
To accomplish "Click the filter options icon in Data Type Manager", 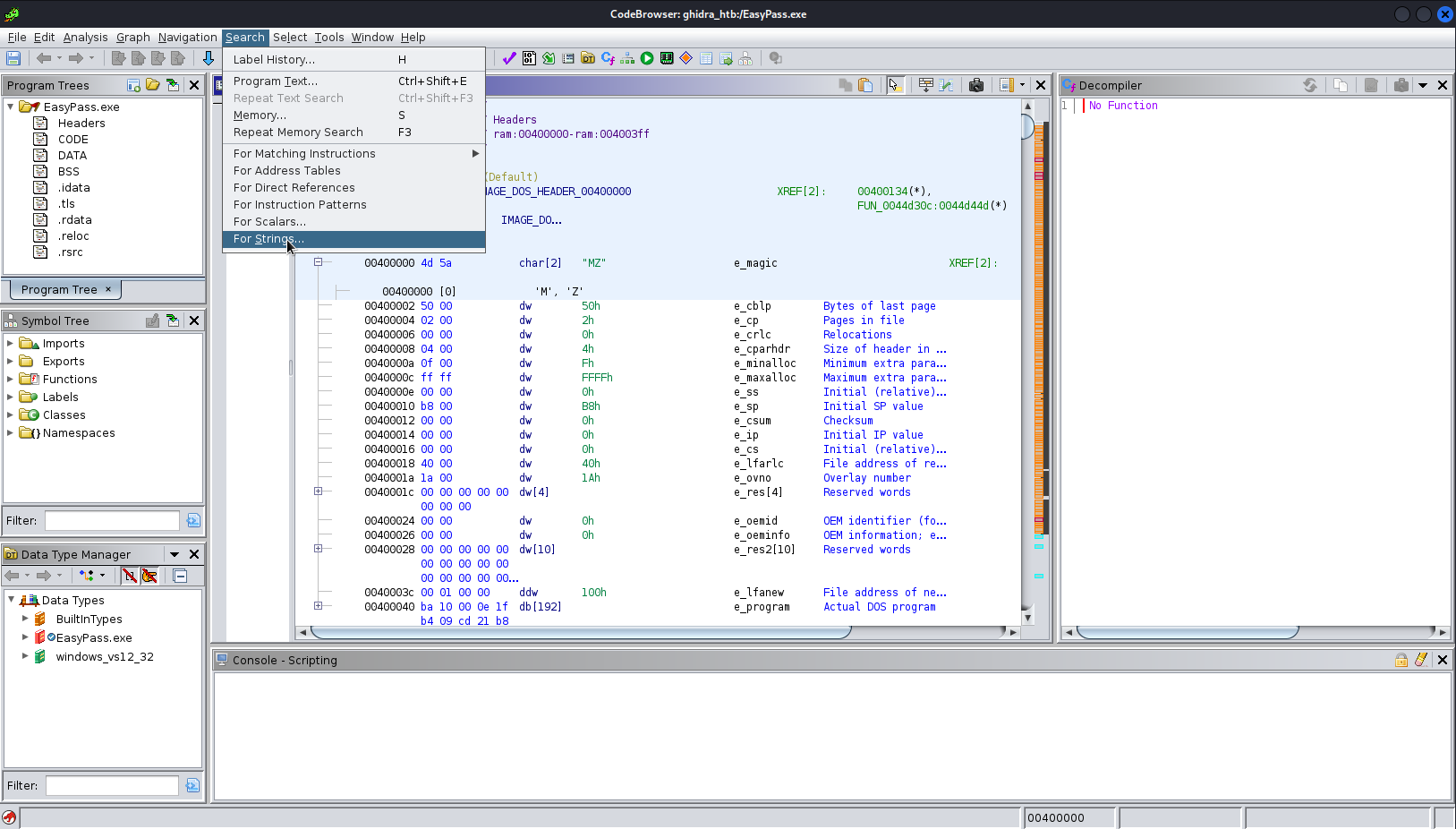I will coord(192,785).
